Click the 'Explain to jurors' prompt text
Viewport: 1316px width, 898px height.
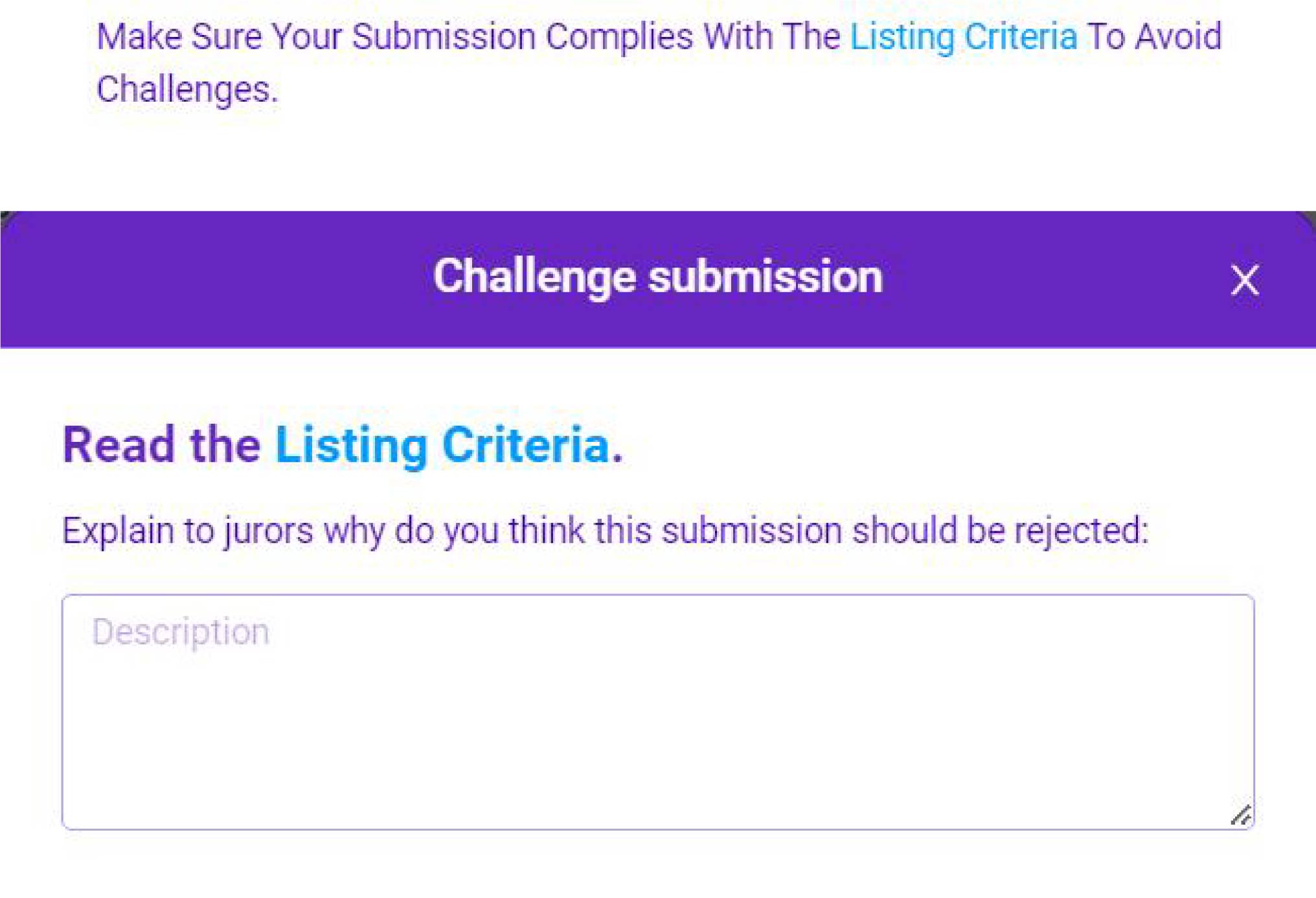tap(605, 531)
